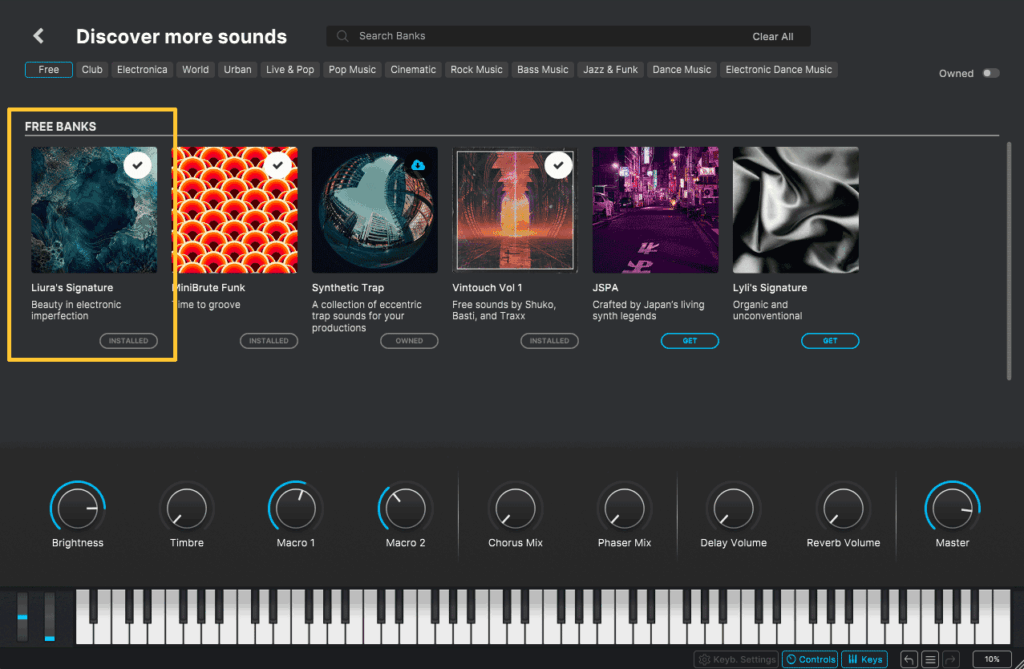Select the Live & Pop filter tag
This screenshot has height=669, width=1024.
[x=290, y=69]
